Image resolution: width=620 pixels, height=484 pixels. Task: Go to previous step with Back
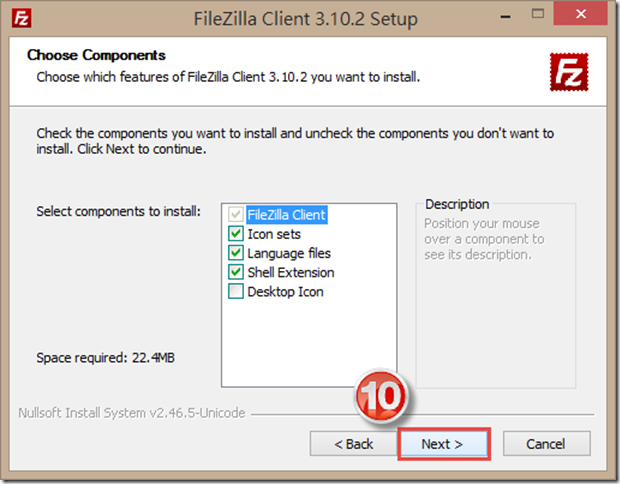point(353,444)
